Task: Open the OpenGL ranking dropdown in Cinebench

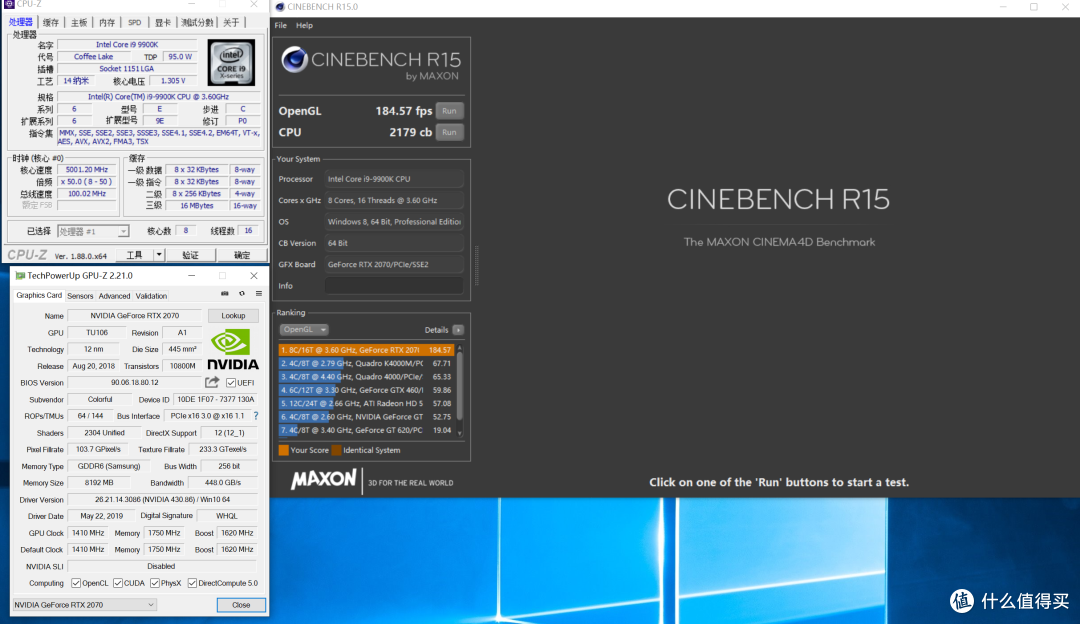Action: tap(304, 330)
